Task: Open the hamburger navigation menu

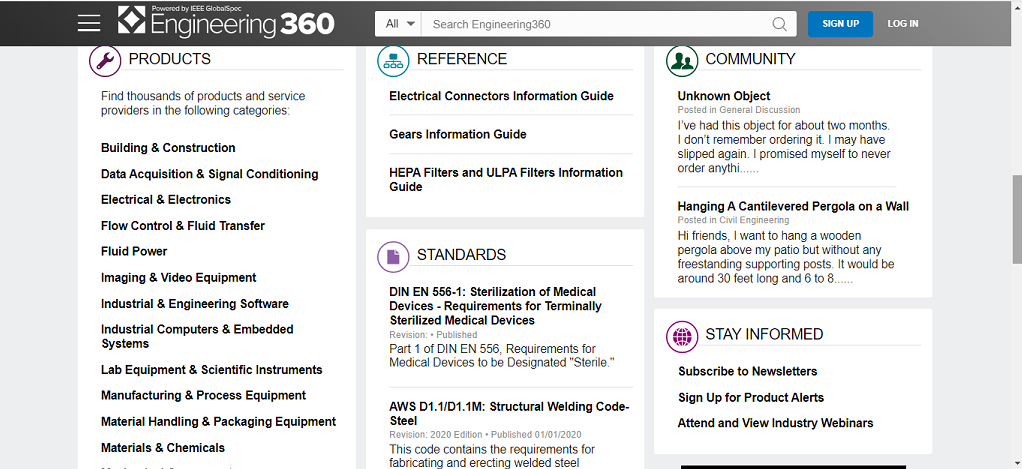Action: pos(89,24)
